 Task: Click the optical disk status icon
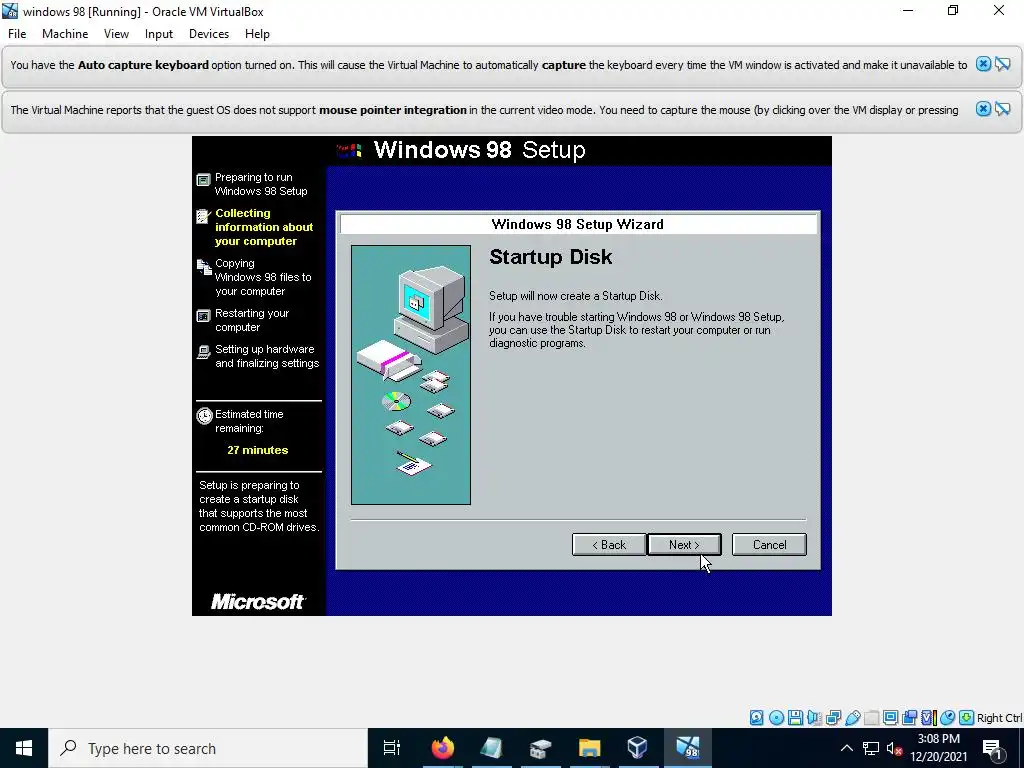(776, 718)
